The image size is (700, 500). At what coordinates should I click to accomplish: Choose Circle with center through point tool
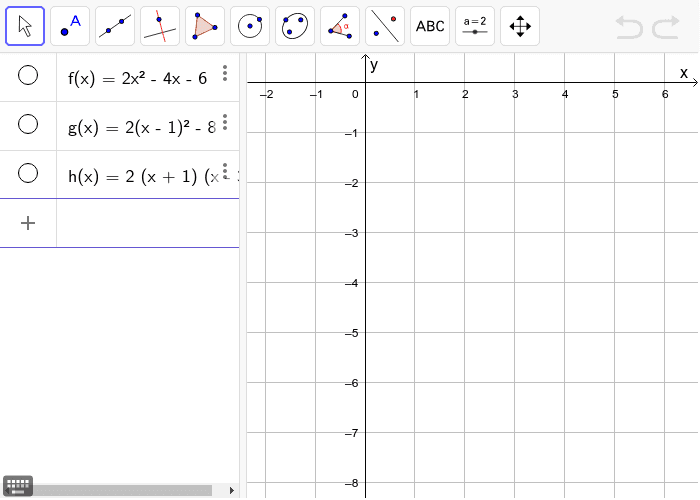pos(250,26)
